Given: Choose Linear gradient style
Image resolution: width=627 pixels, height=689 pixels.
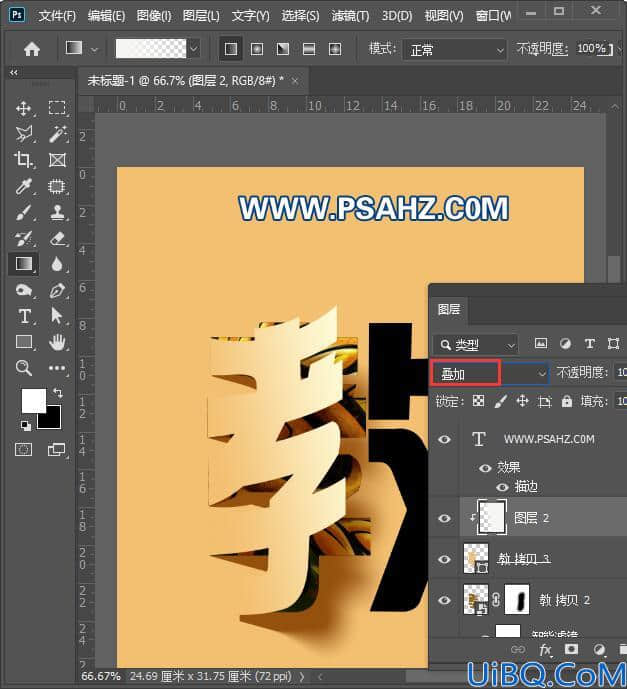Looking at the screenshot, I should pos(231,49).
